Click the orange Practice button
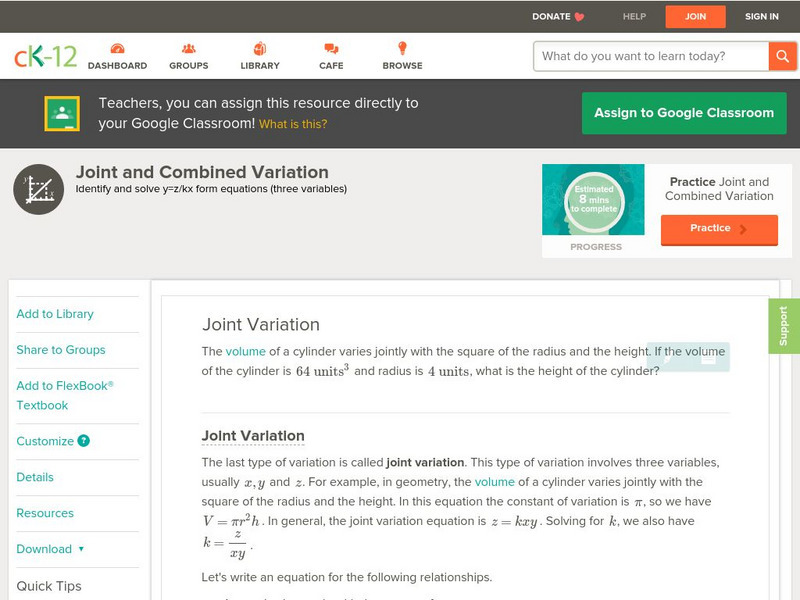 [x=719, y=230]
